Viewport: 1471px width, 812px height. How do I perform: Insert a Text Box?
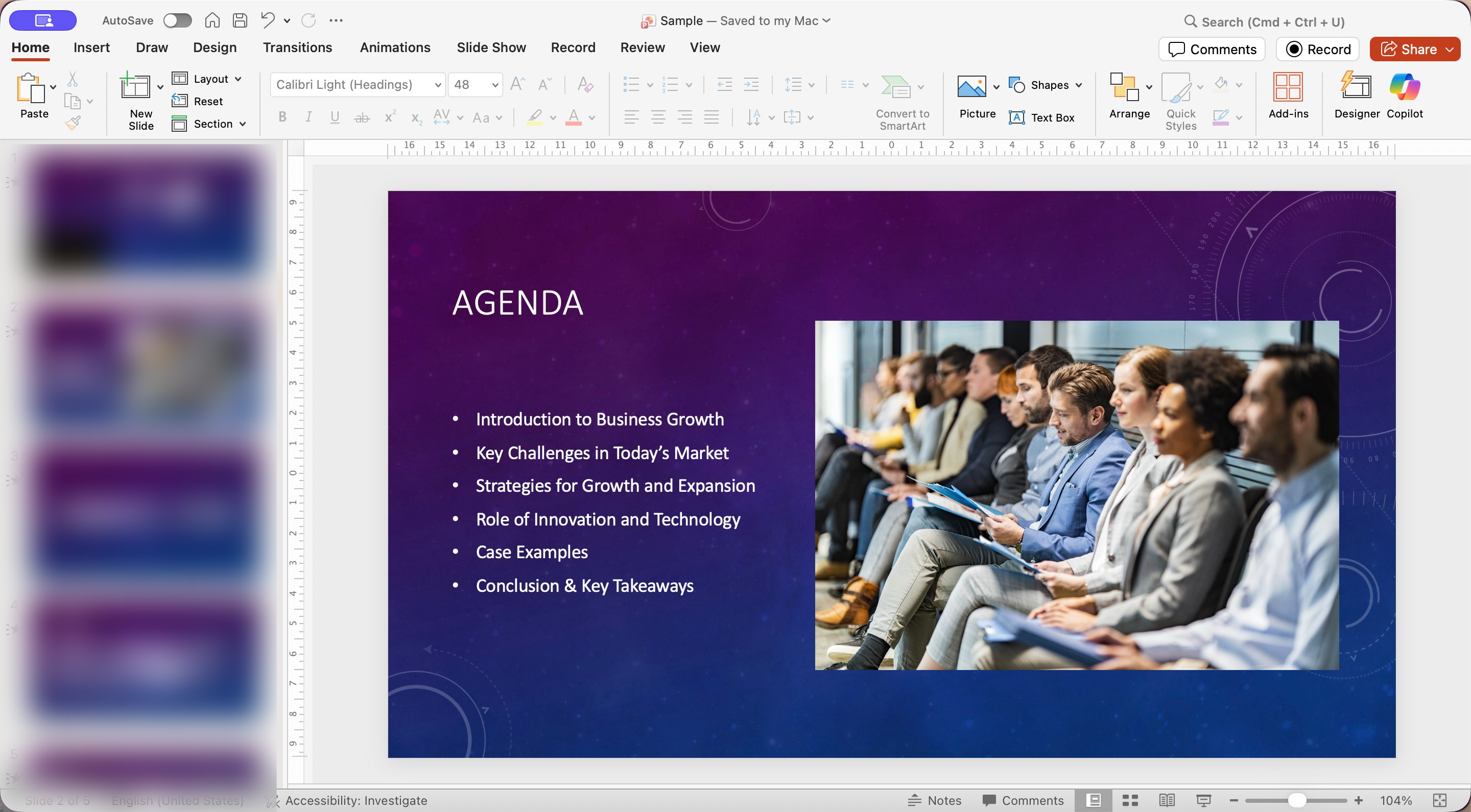click(1041, 117)
